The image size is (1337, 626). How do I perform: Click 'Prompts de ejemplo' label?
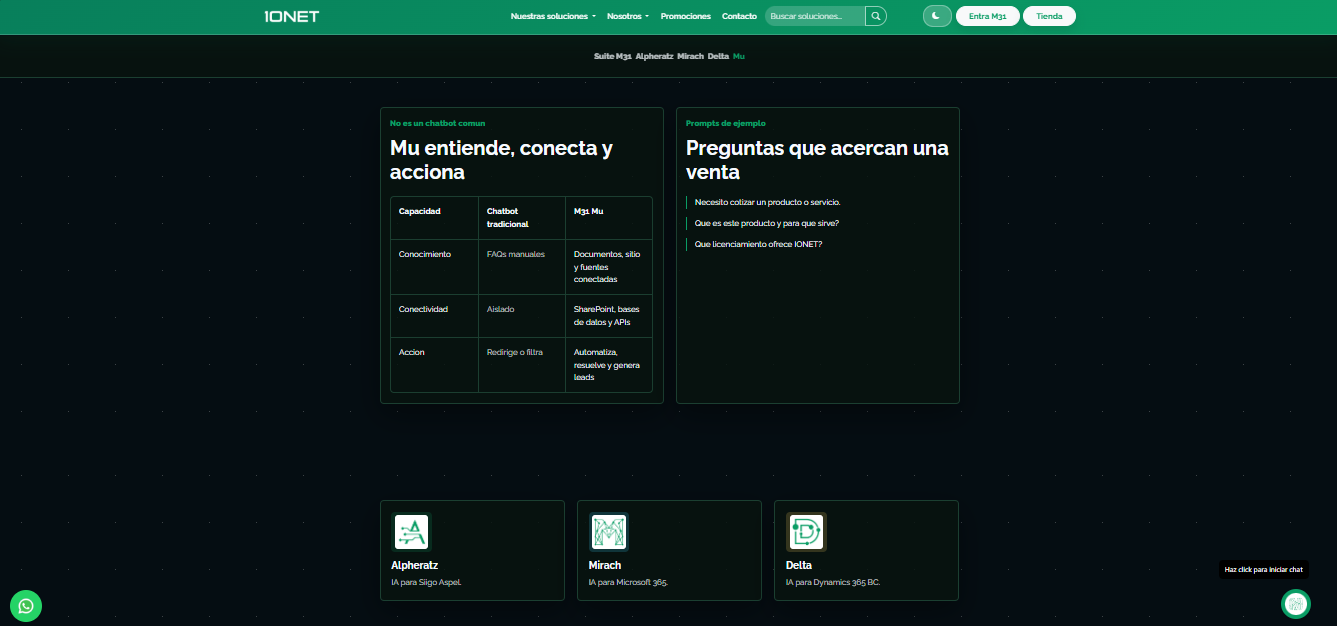tap(726, 123)
